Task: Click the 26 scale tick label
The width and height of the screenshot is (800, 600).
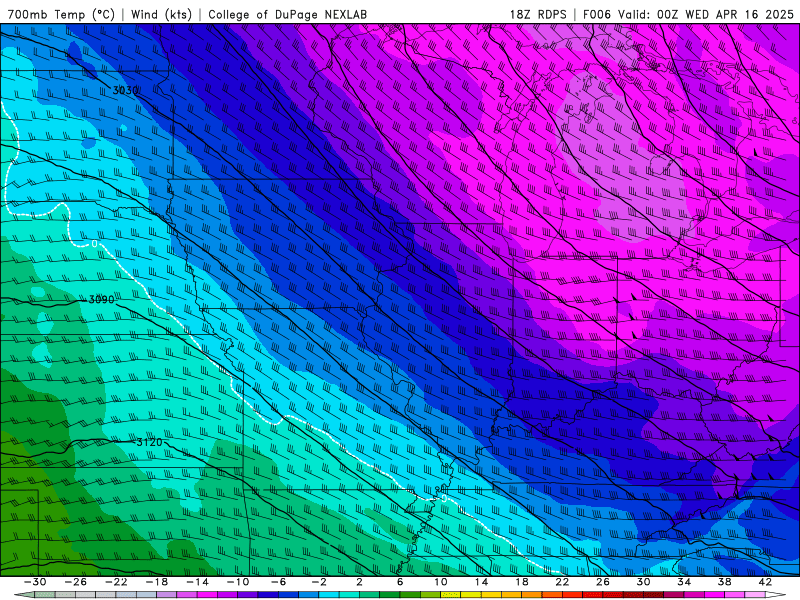Action: pos(603,582)
